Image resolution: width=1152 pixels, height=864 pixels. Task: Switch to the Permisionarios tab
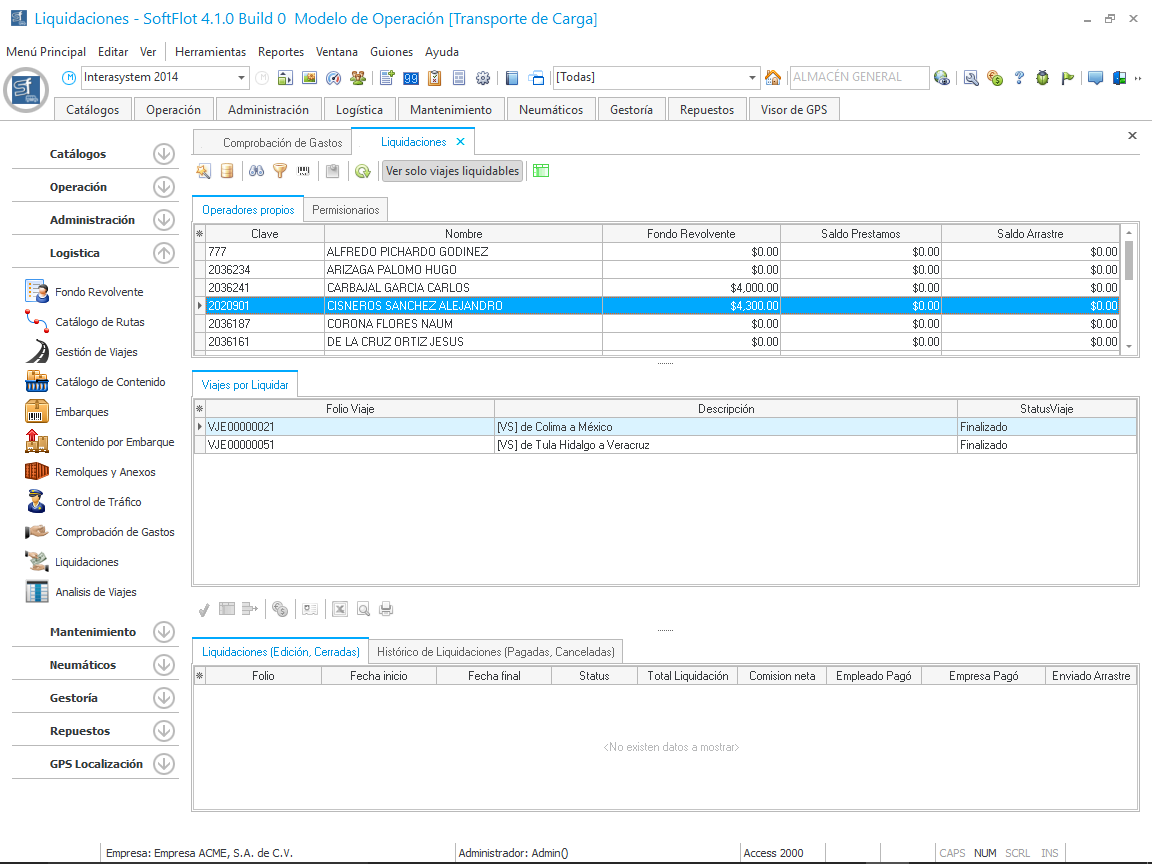345,210
